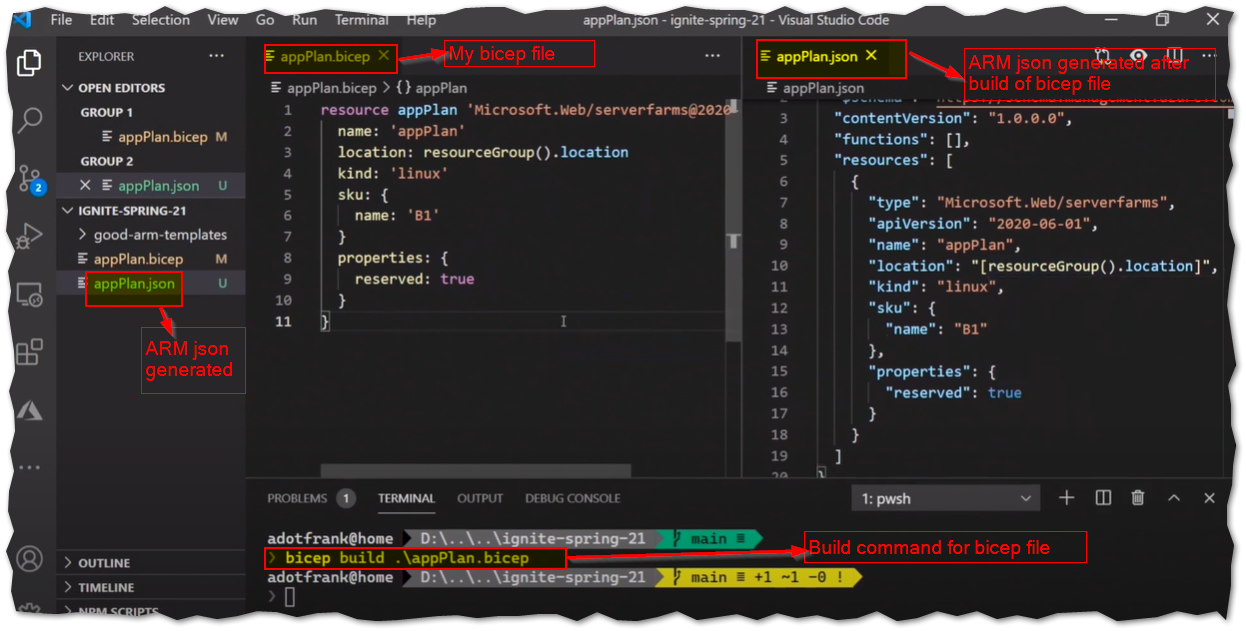
Task: Open the Edit menu
Action: click(101, 20)
